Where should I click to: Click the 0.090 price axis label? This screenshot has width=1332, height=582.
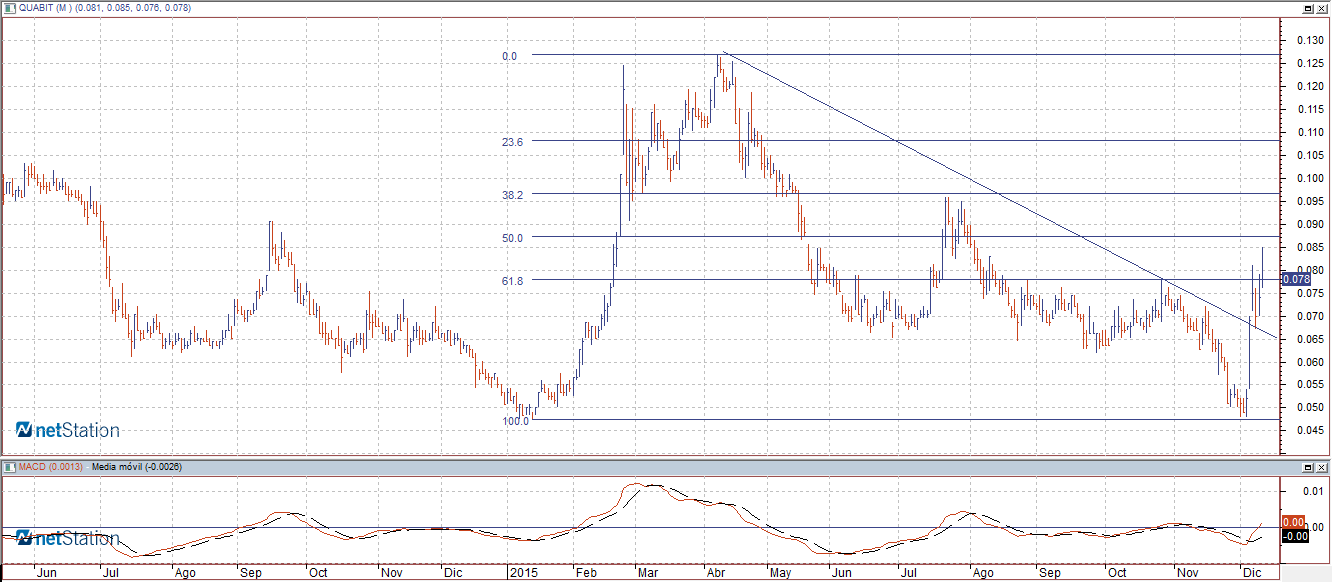(1310, 224)
